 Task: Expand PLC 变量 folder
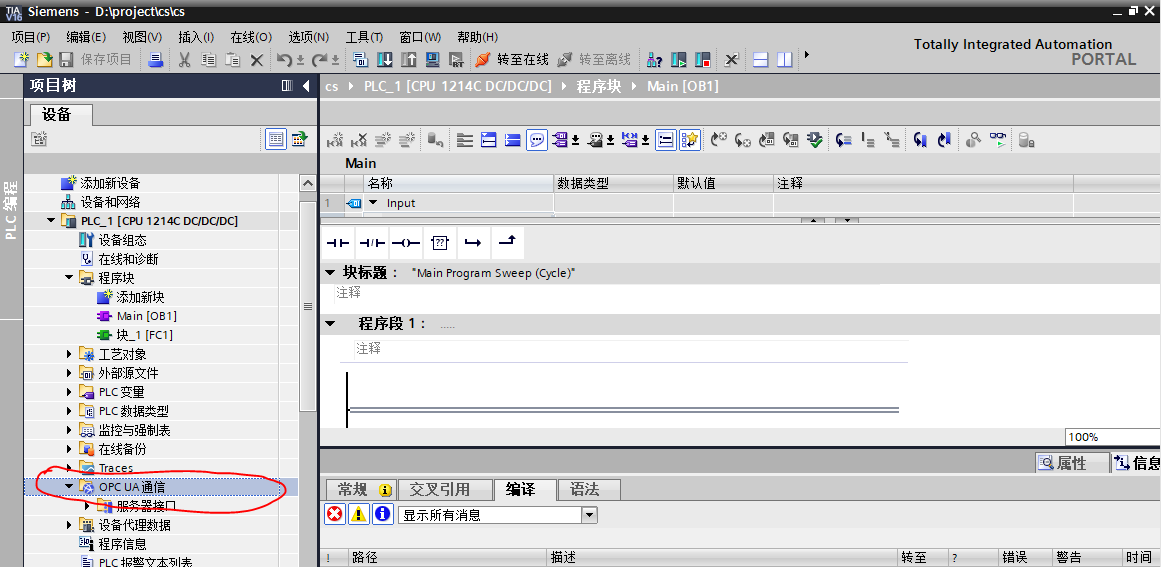[70, 392]
